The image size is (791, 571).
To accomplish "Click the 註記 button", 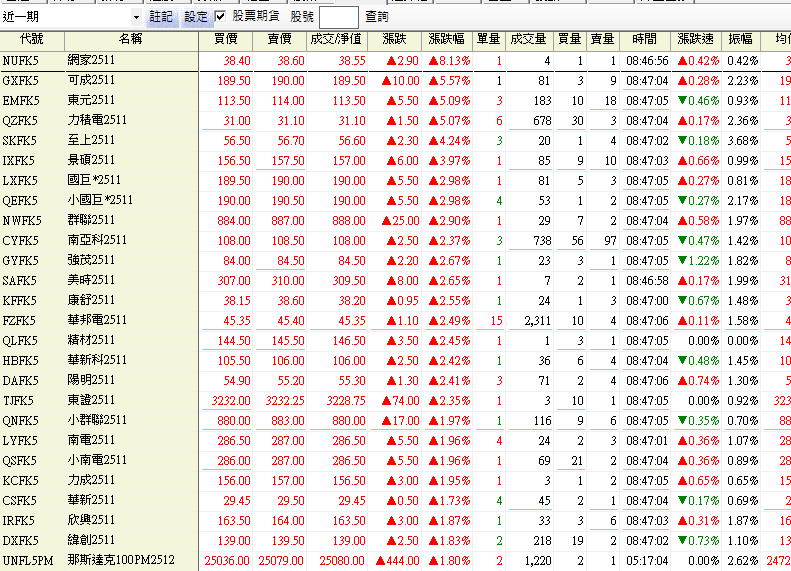I will (160, 17).
